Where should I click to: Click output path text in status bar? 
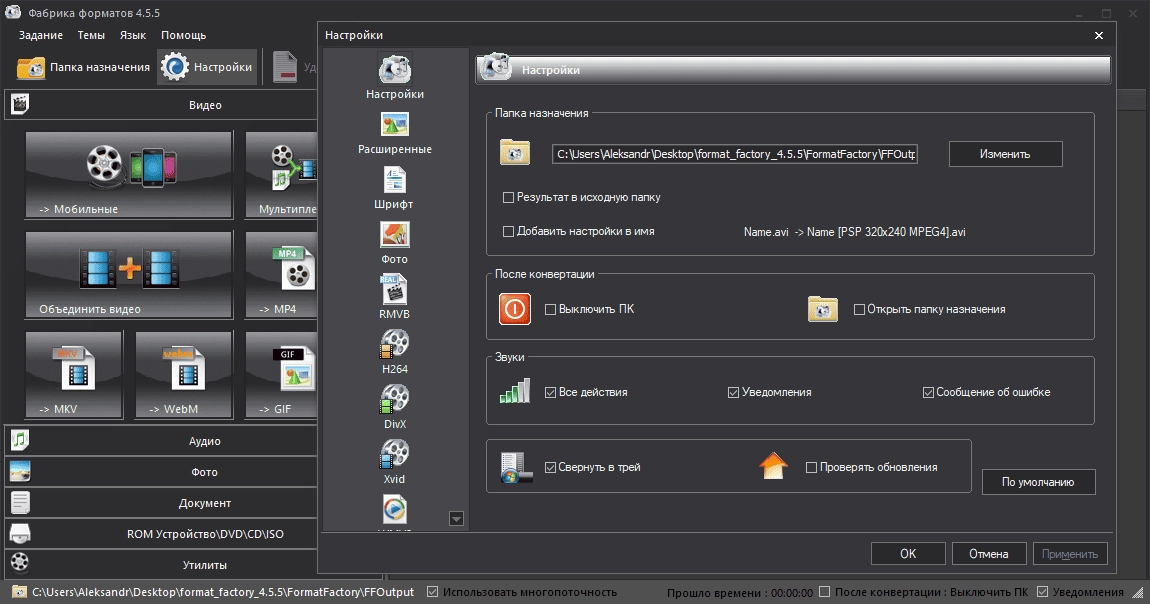[x=223, y=592]
